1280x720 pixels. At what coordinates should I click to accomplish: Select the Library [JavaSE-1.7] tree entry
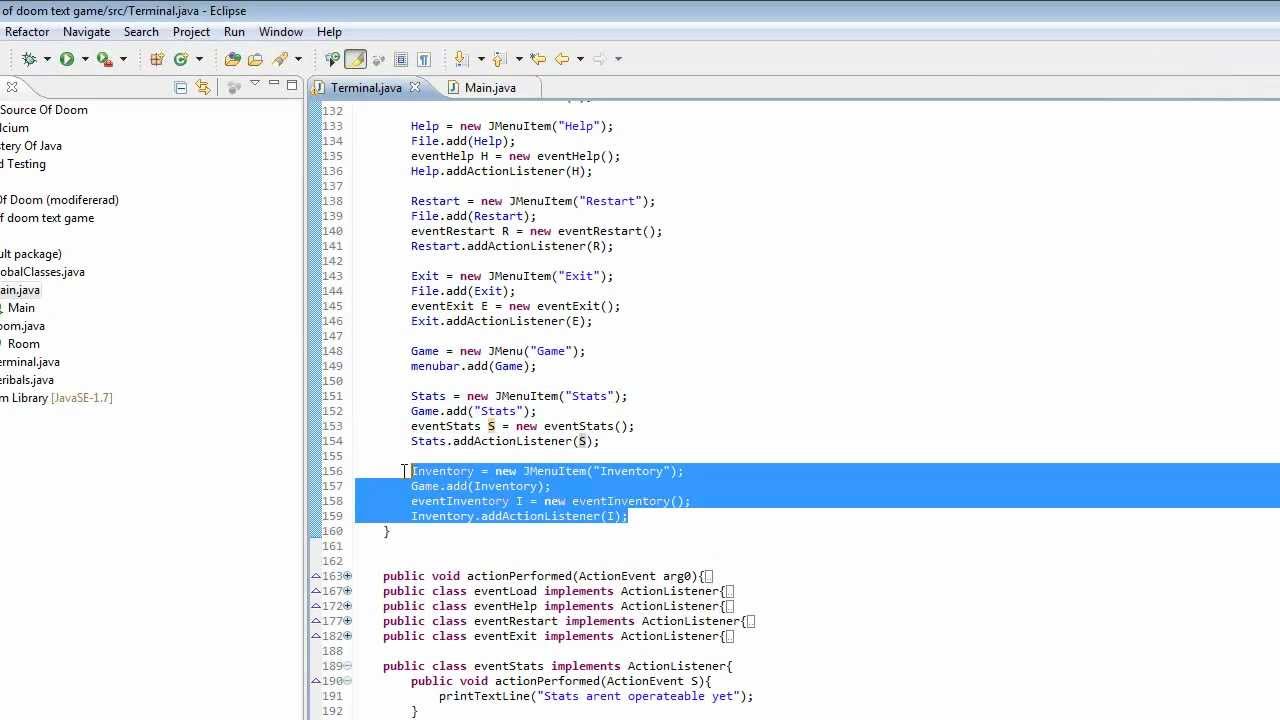56,398
